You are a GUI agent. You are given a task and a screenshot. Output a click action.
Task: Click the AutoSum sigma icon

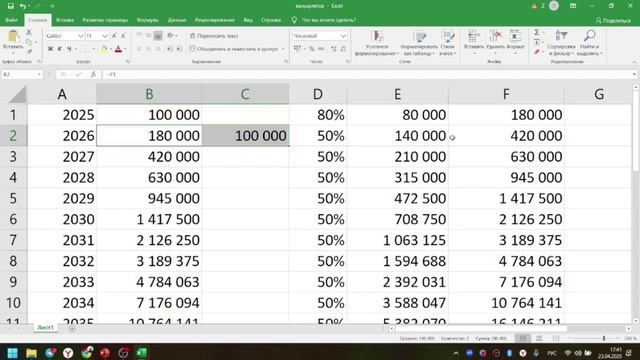point(537,33)
